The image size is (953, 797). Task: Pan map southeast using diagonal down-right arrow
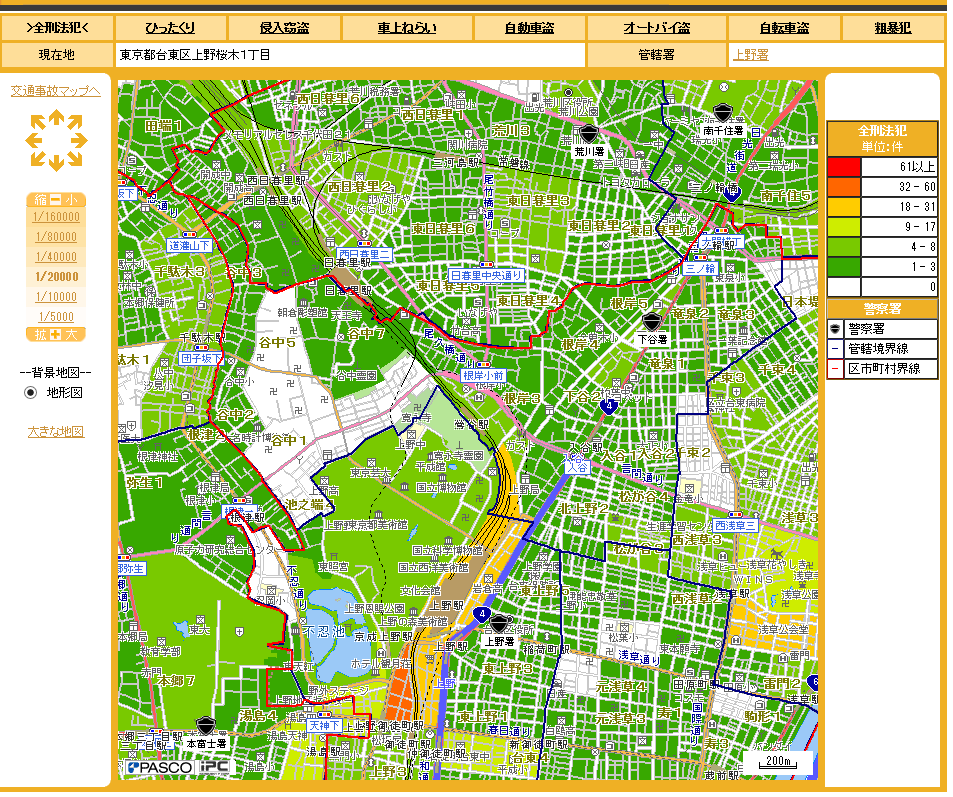[75, 159]
